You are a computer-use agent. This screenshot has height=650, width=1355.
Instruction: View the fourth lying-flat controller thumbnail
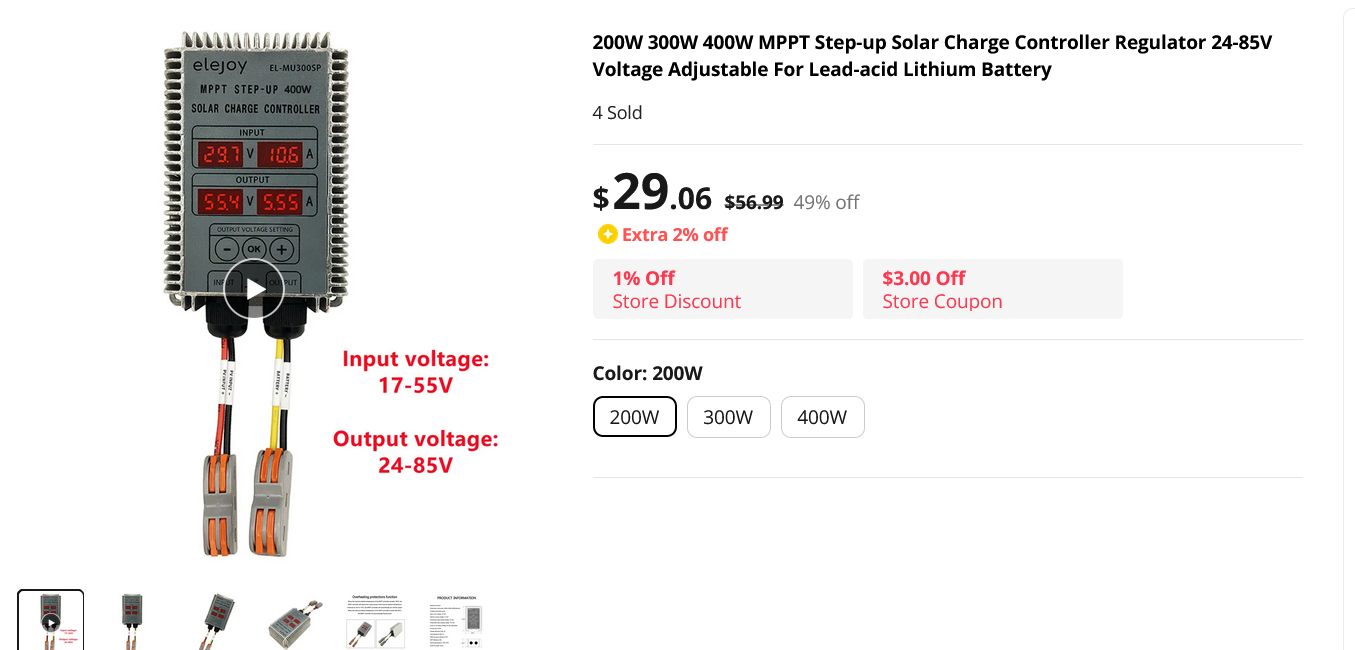click(295, 622)
